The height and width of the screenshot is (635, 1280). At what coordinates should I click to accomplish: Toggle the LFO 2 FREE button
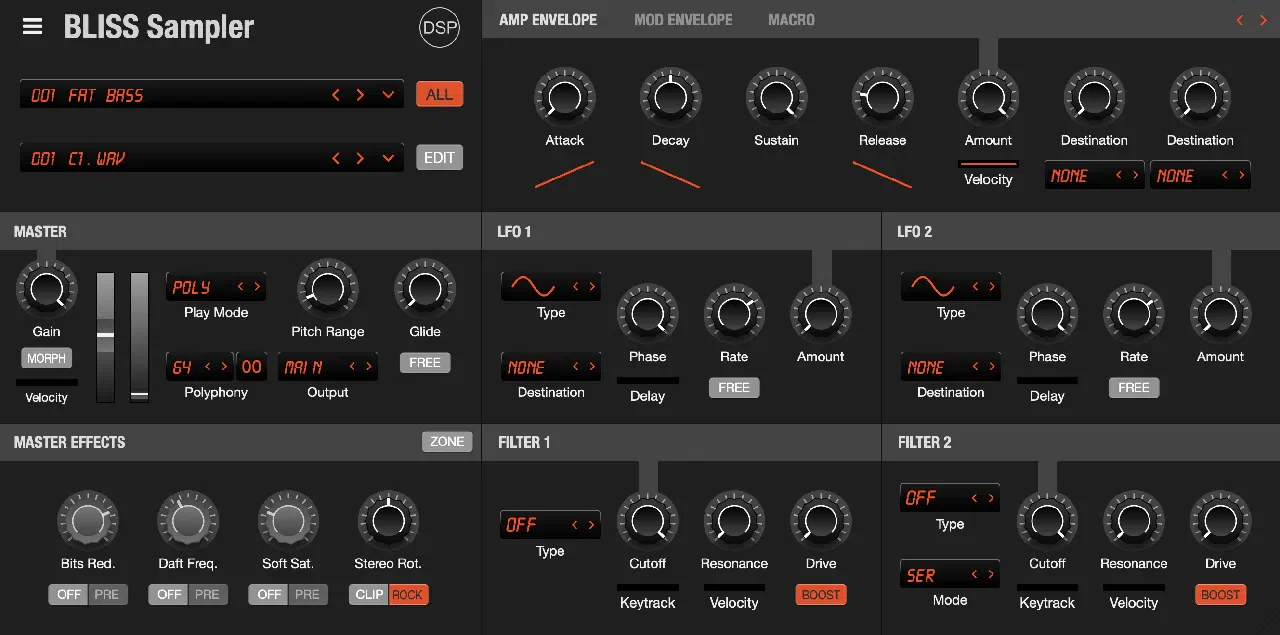click(x=1134, y=388)
